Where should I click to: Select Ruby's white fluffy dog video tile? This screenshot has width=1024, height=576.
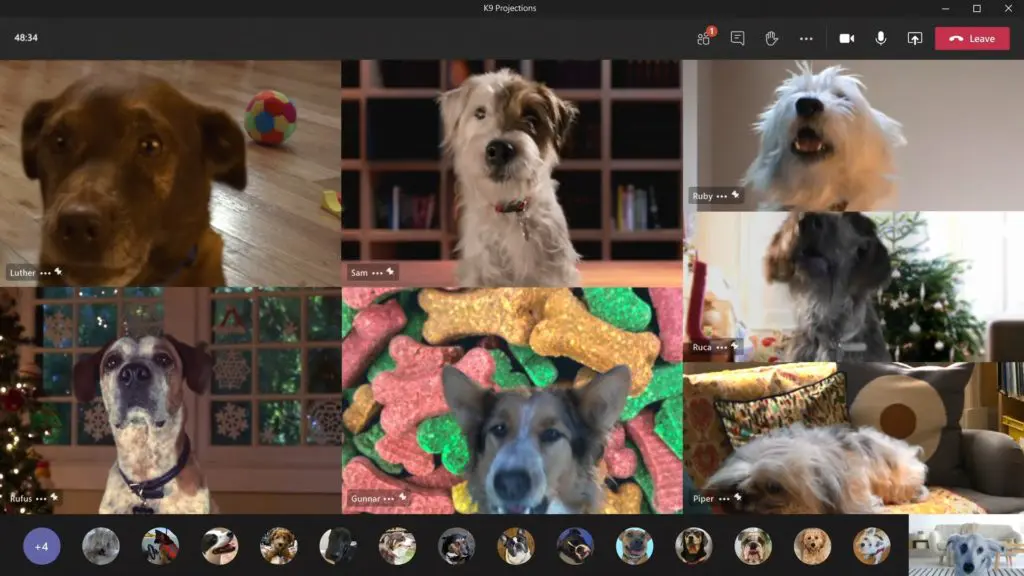click(x=854, y=135)
